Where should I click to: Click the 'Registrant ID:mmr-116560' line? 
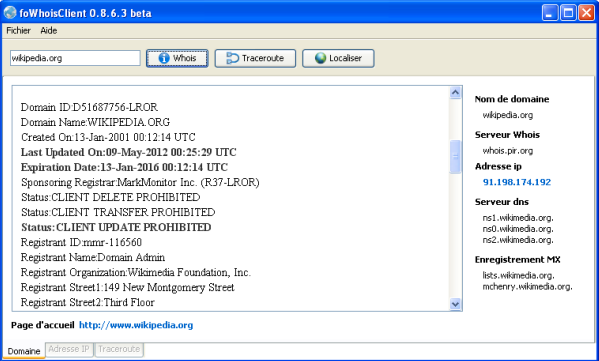[81, 242]
